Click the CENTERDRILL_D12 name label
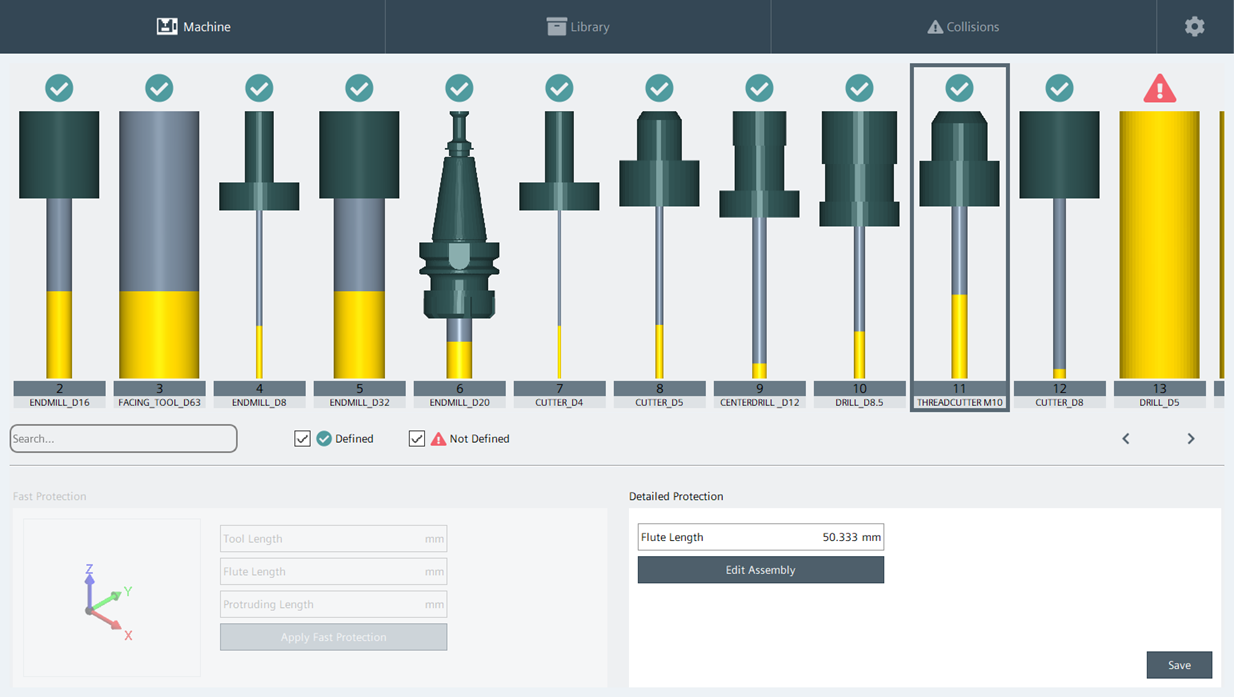 [759, 402]
